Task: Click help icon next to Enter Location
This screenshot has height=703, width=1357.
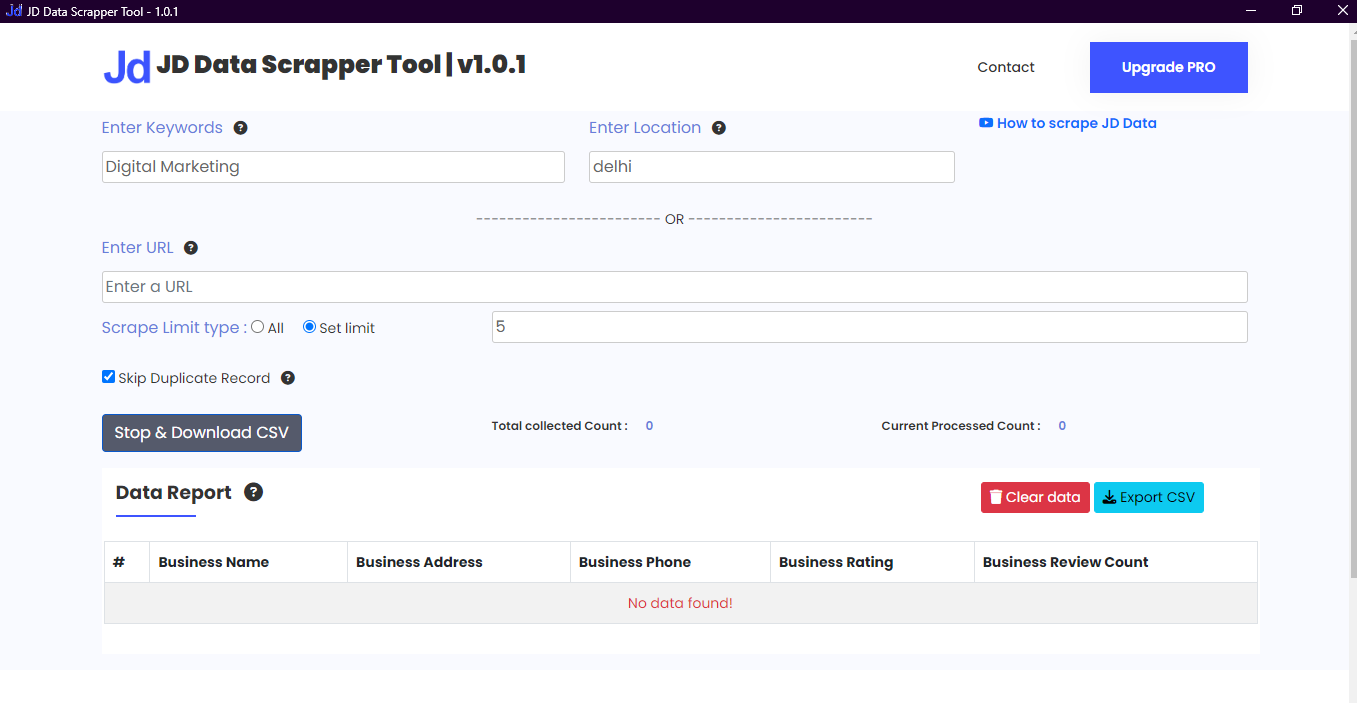Action: tap(719, 128)
